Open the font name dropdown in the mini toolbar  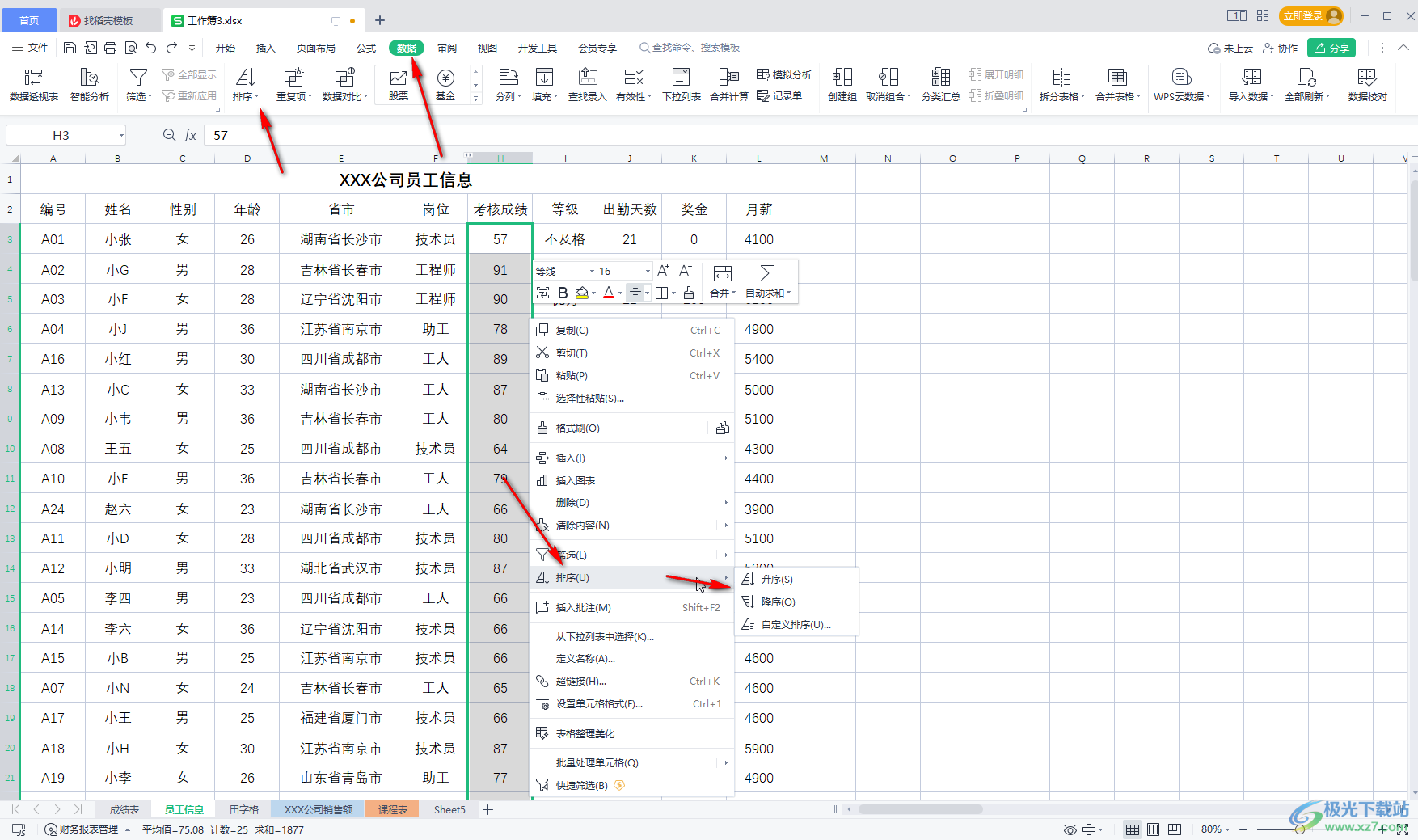(592, 271)
